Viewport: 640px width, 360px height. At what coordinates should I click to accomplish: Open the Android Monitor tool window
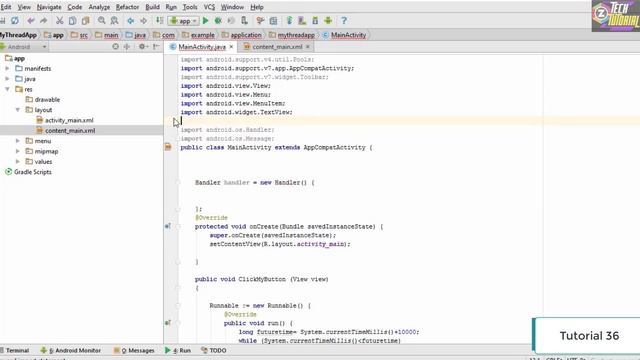71,350
